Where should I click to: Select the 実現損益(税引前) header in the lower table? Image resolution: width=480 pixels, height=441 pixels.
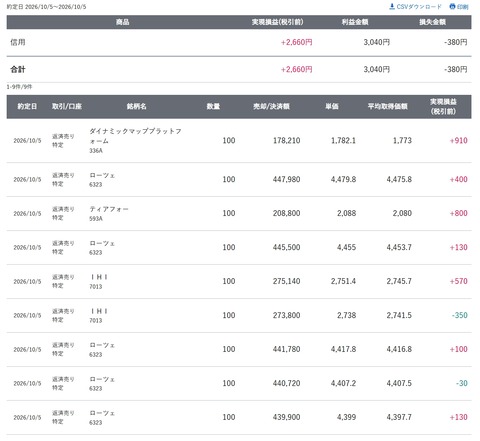pos(443,107)
